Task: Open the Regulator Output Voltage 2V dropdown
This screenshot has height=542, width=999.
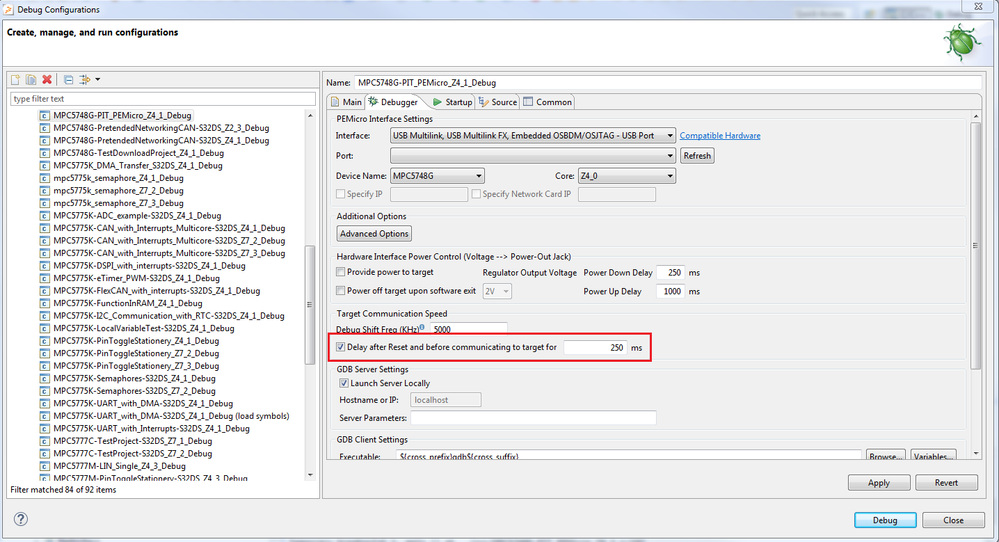Action: coord(497,291)
